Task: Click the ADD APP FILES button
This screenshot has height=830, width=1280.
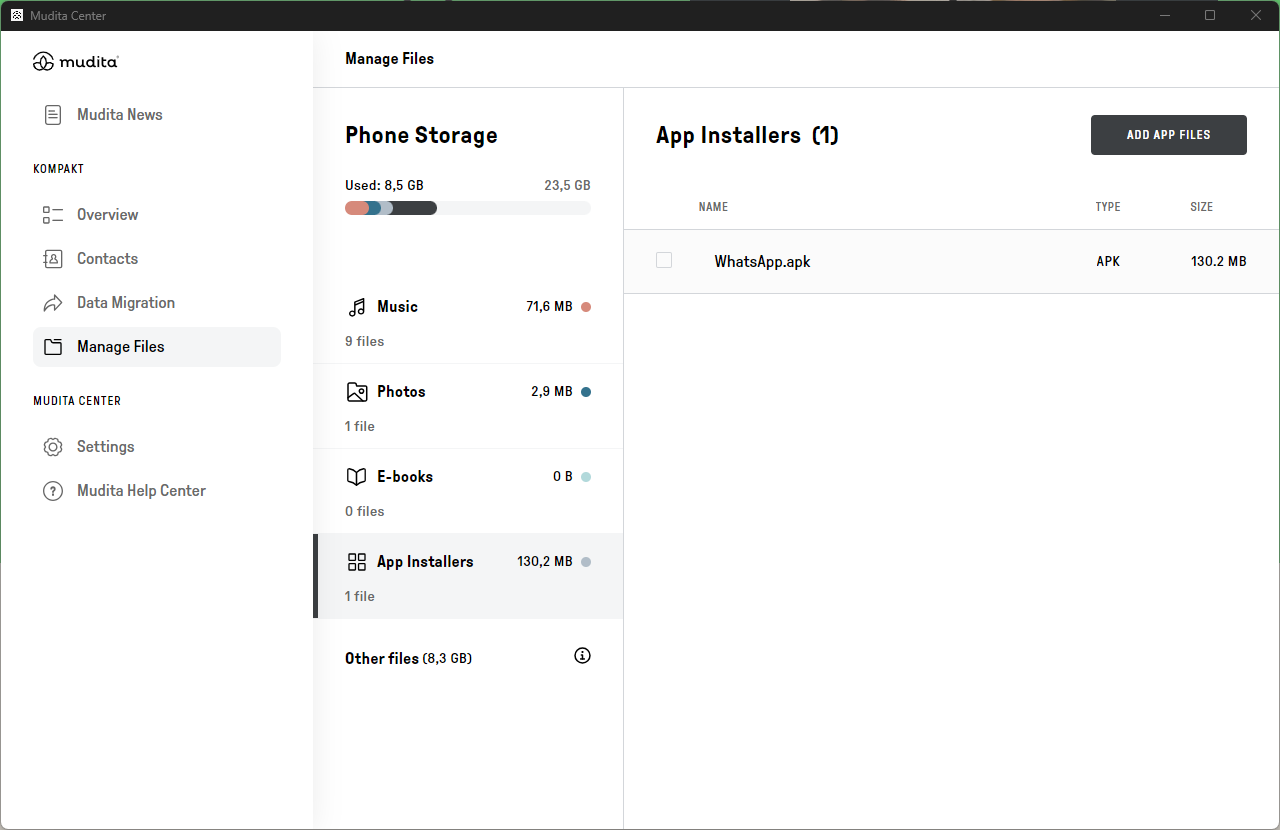Action: (x=1169, y=135)
